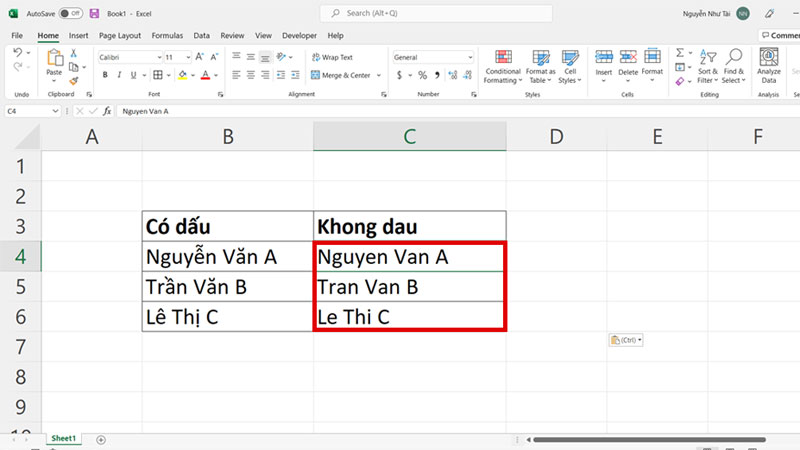Apply red font color
This screenshot has height=450, width=800.
coord(206,75)
